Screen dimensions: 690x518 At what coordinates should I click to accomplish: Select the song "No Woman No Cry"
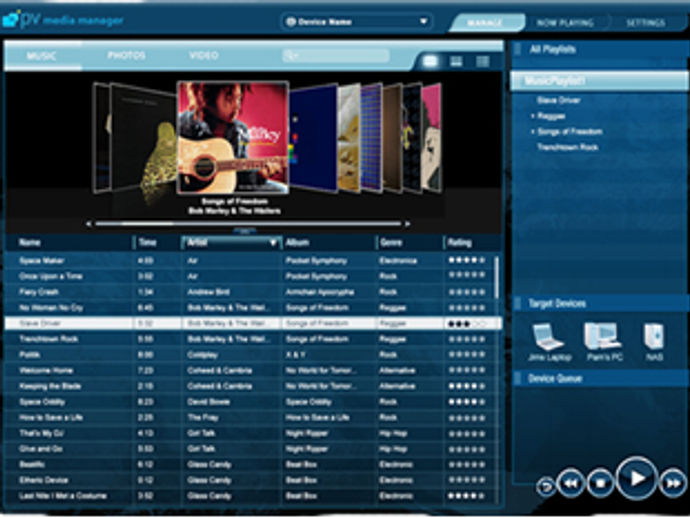click(x=51, y=308)
